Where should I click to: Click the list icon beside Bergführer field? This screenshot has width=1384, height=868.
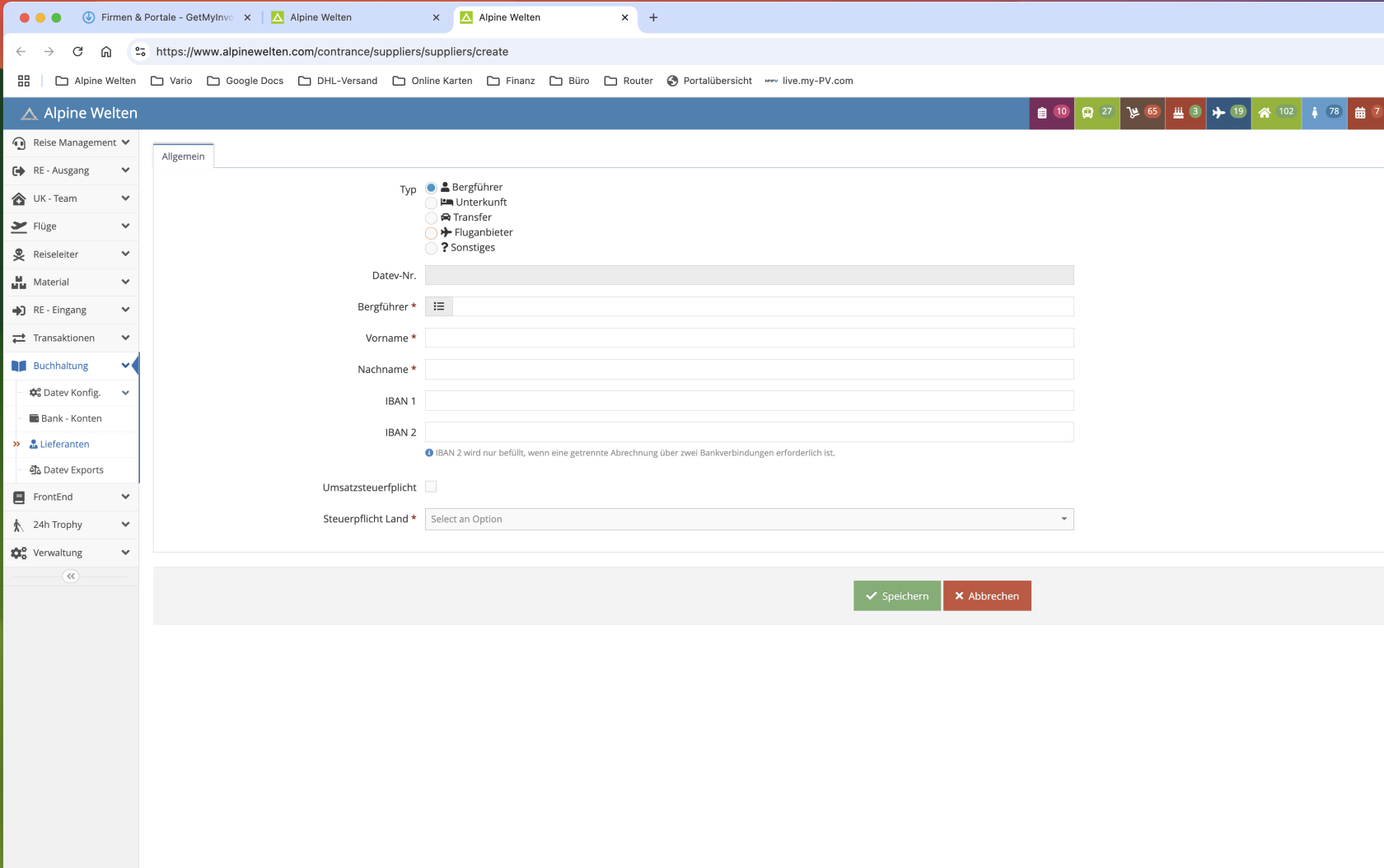click(439, 306)
